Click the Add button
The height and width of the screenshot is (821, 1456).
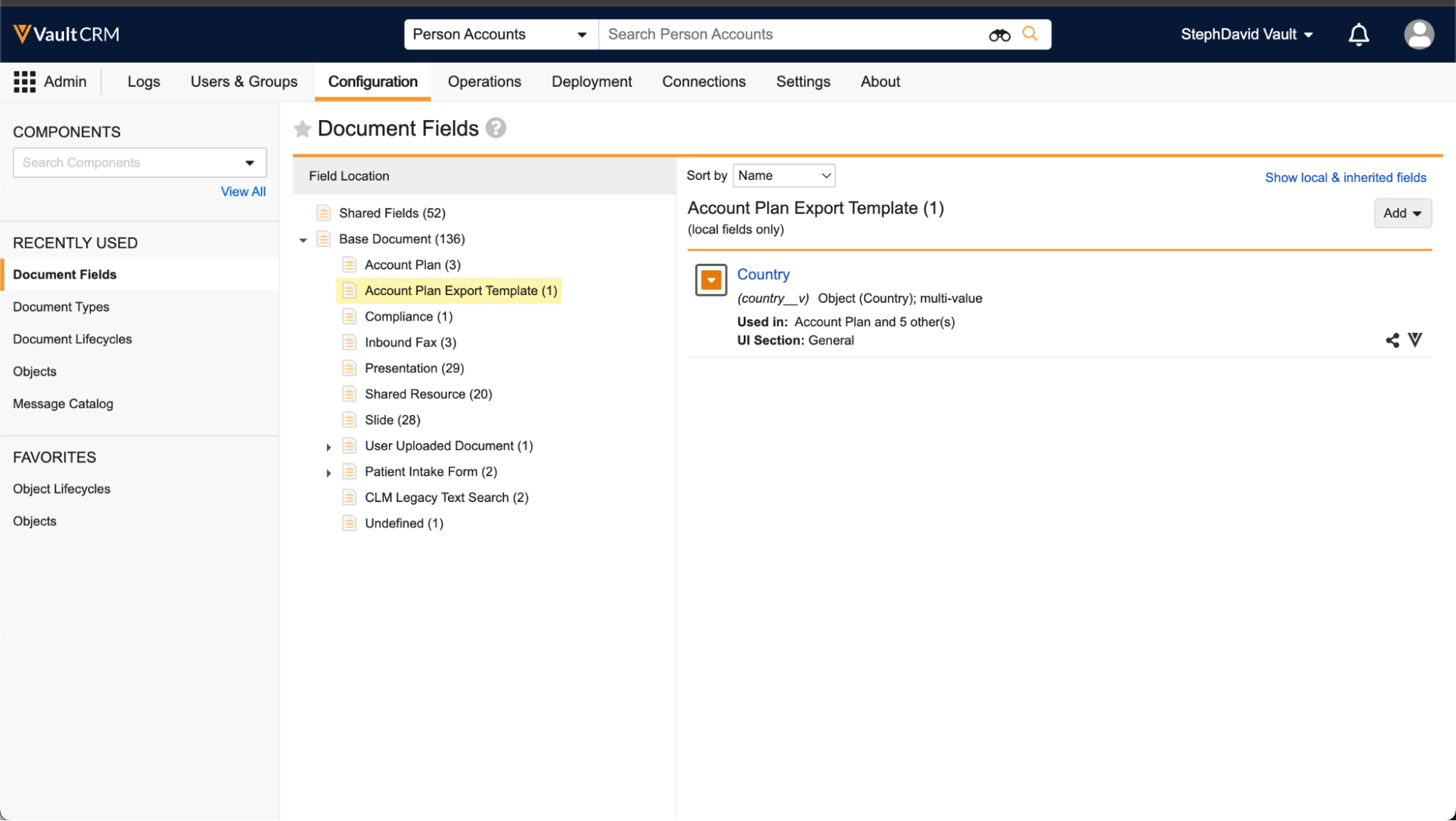pyautogui.click(x=1402, y=213)
